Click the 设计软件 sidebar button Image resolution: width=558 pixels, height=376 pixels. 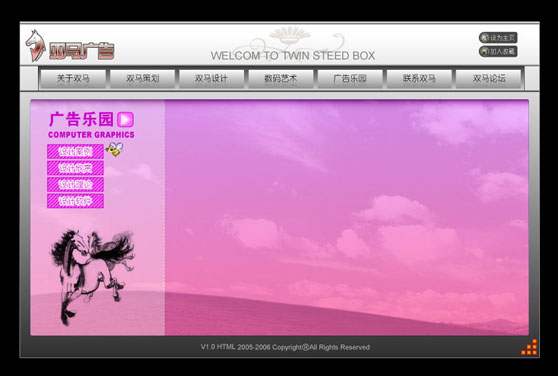pos(75,201)
